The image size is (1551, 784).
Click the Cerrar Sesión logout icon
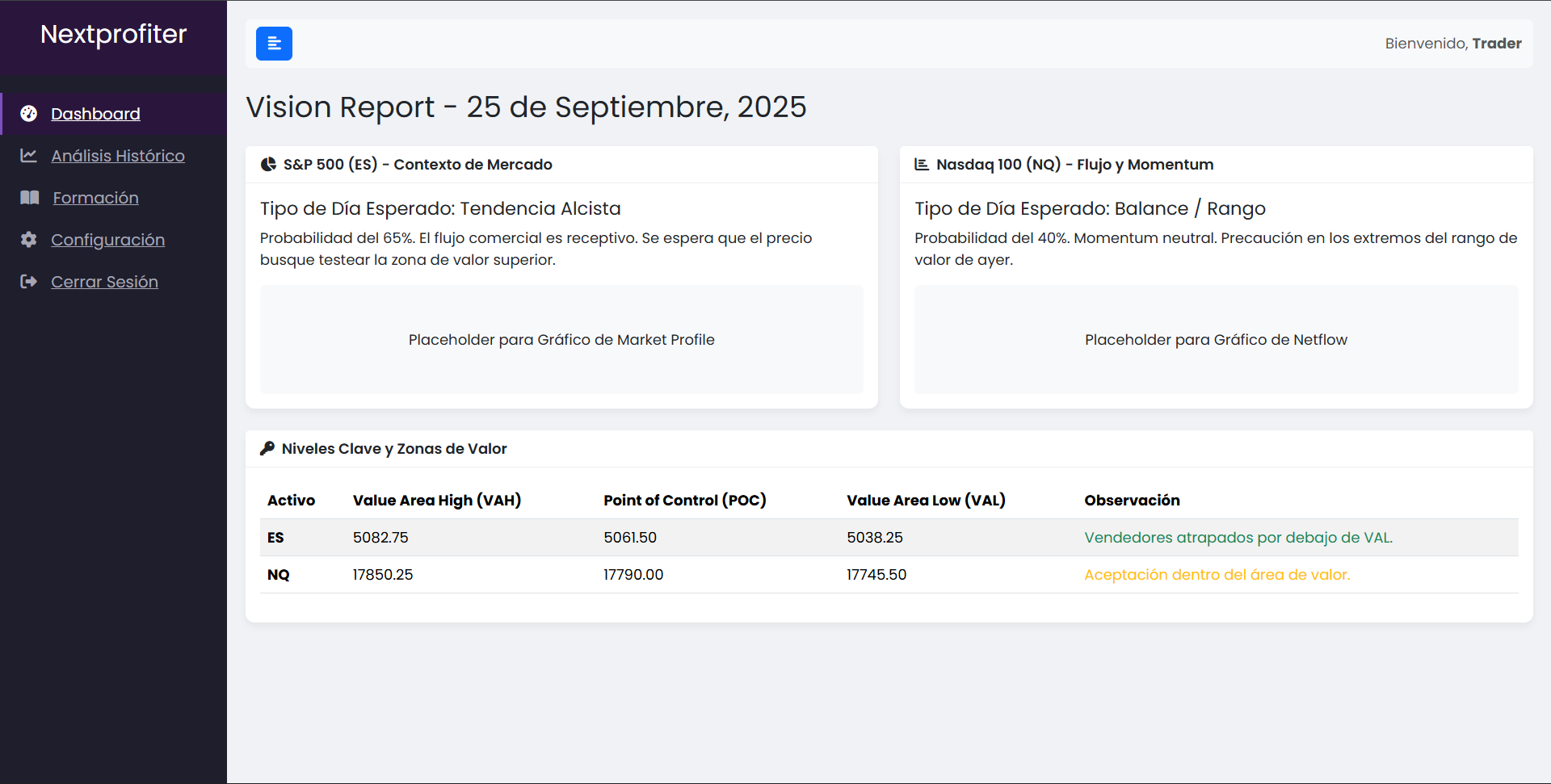click(27, 282)
